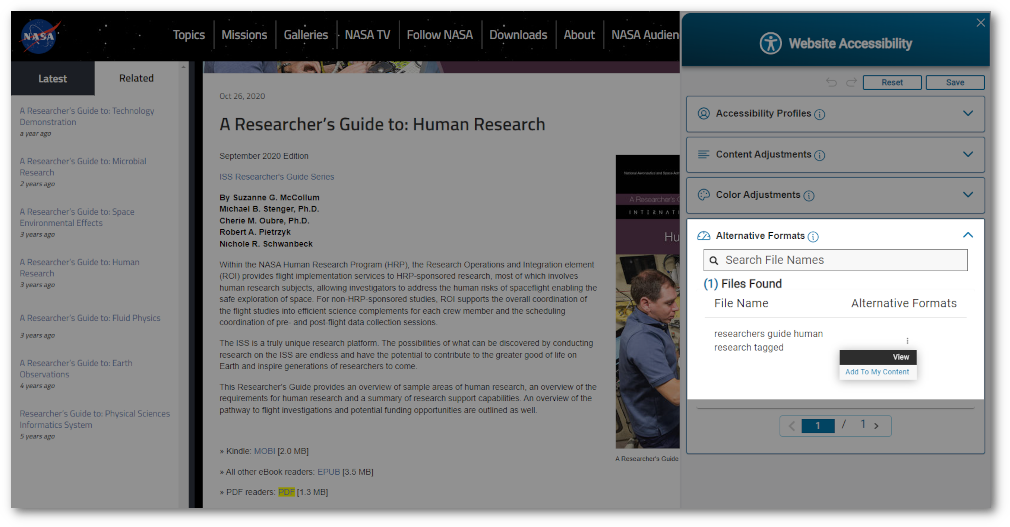Open the About menu
Viewport: 1010px width, 527px height.
click(x=579, y=35)
